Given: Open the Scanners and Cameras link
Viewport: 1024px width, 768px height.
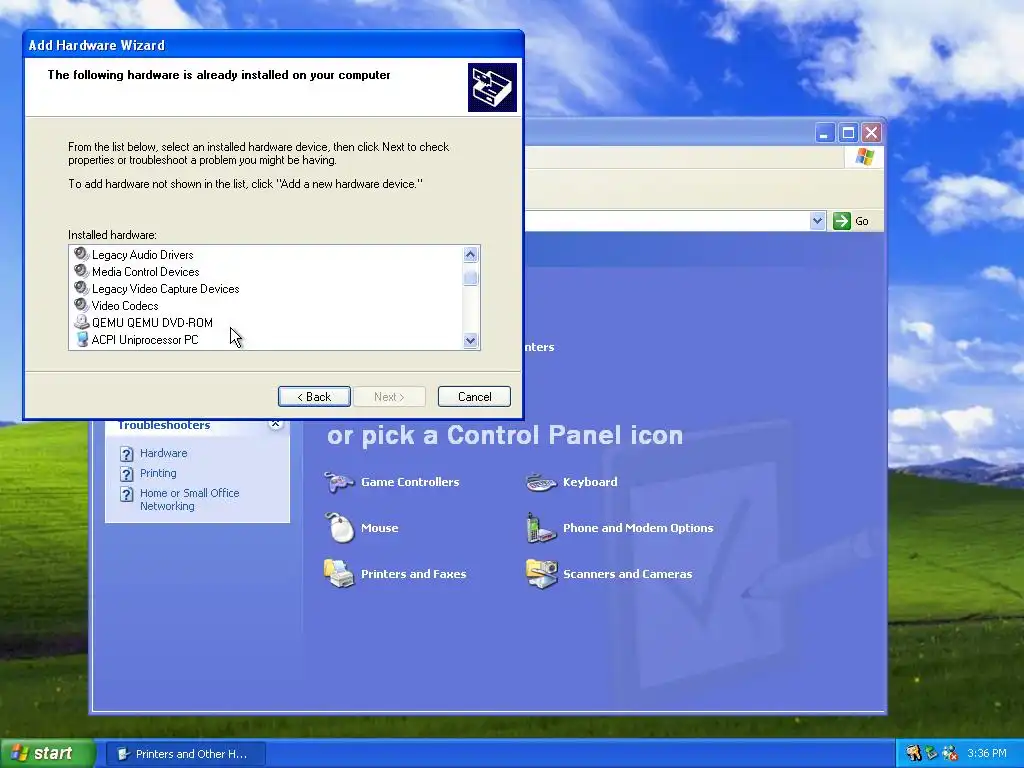Looking at the screenshot, I should (628, 574).
